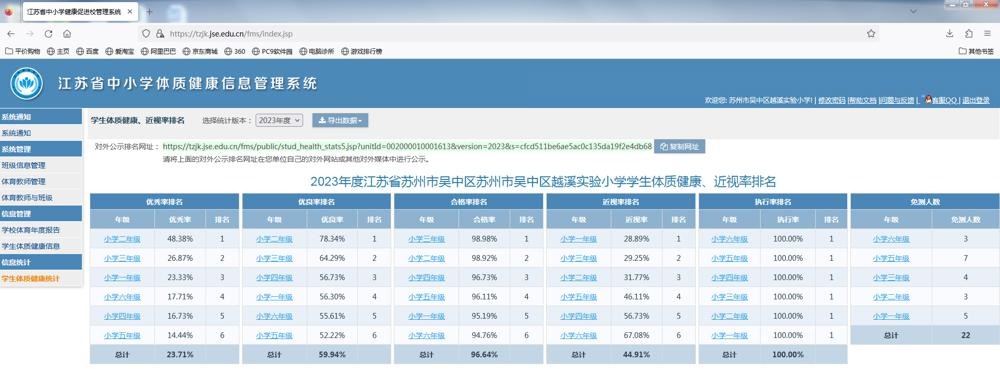Open 小学五年级 link in 免测人数 table
Viewport: 1000px width, 369px height.
click(x=891, y=258)
